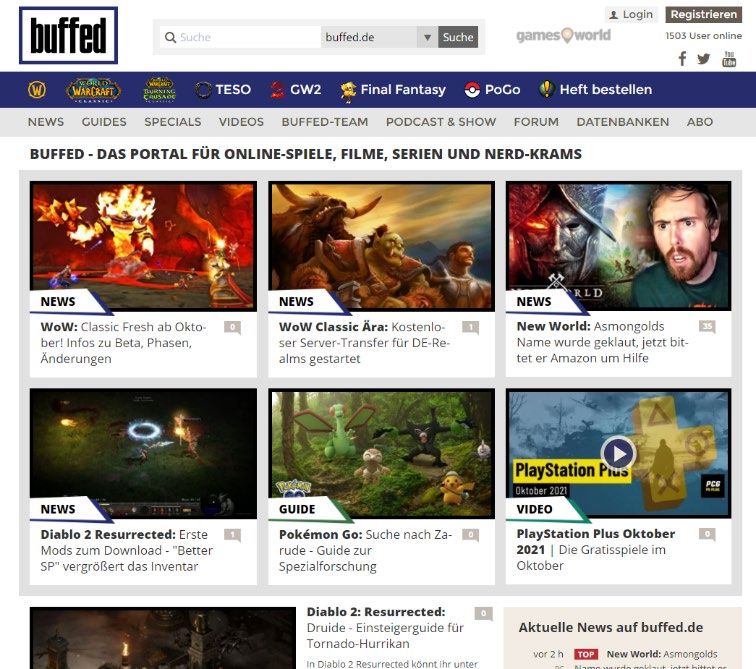Open the YouTube icon
The image size is (756, 669).
[729, 59]
